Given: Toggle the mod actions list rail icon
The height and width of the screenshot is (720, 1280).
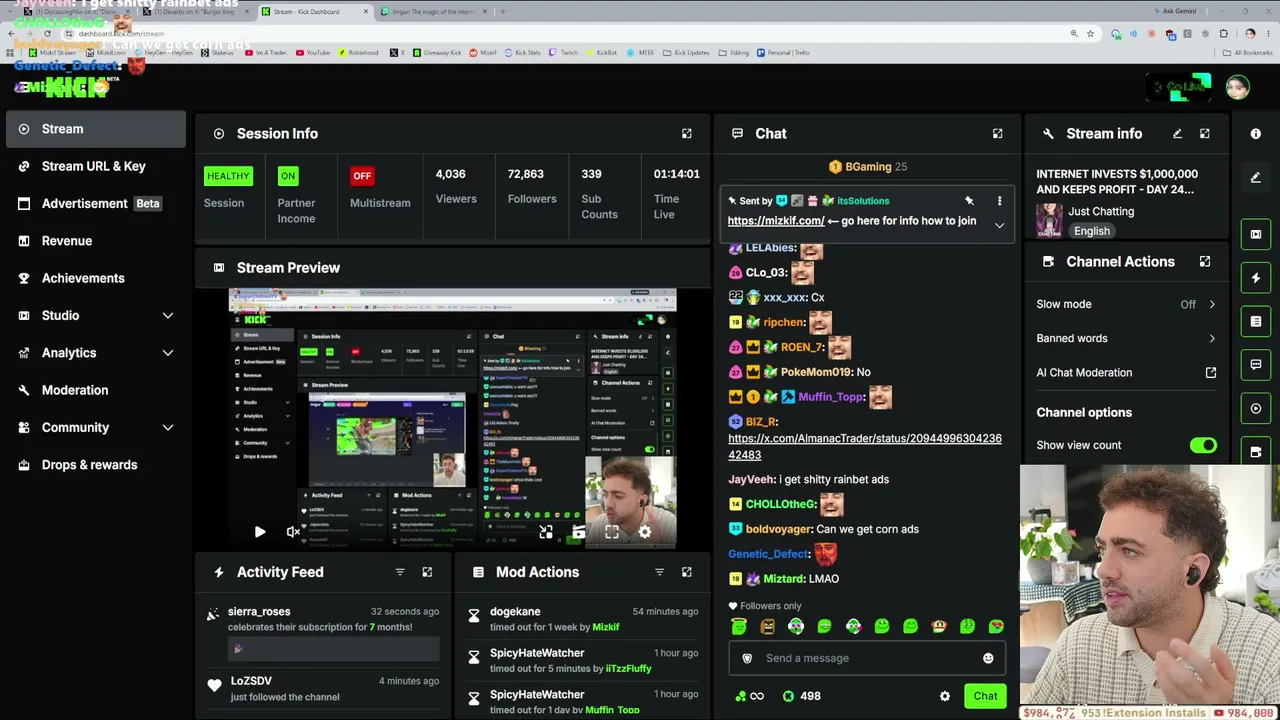Looking at the screenshot, I should click(x=1256, y=321).
